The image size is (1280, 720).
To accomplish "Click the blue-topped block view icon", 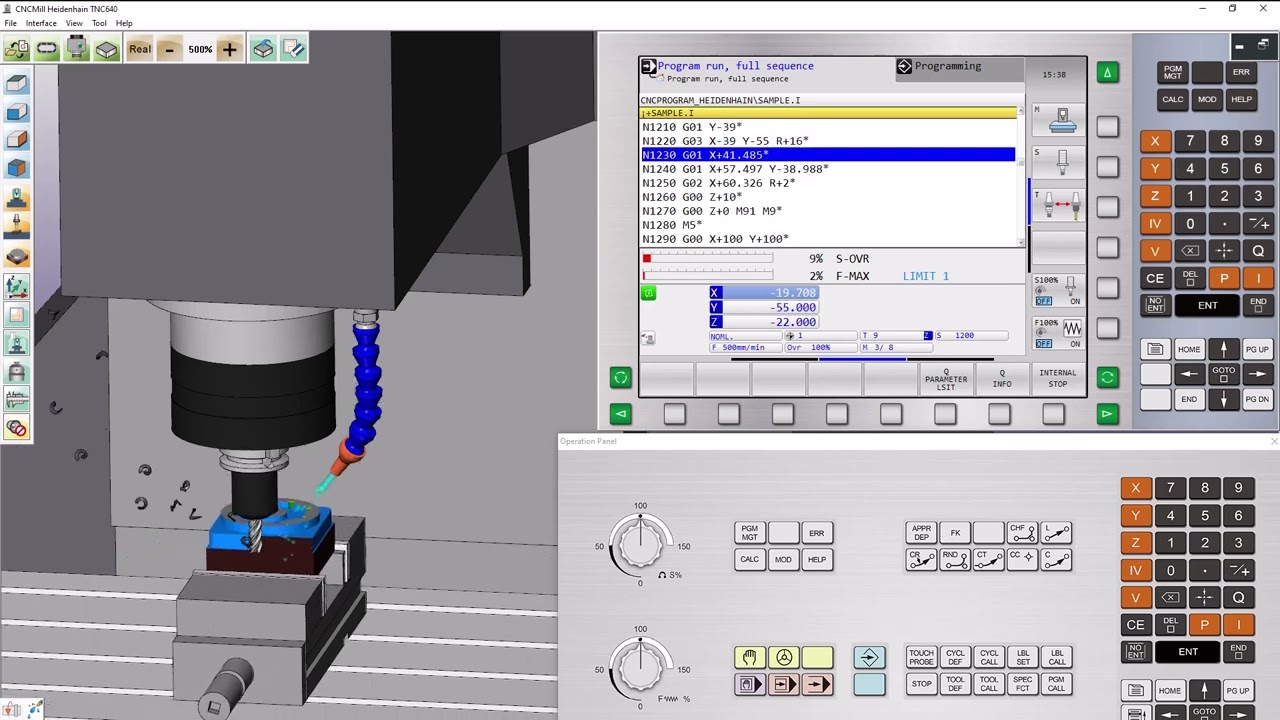I will [x=263, y=49].
